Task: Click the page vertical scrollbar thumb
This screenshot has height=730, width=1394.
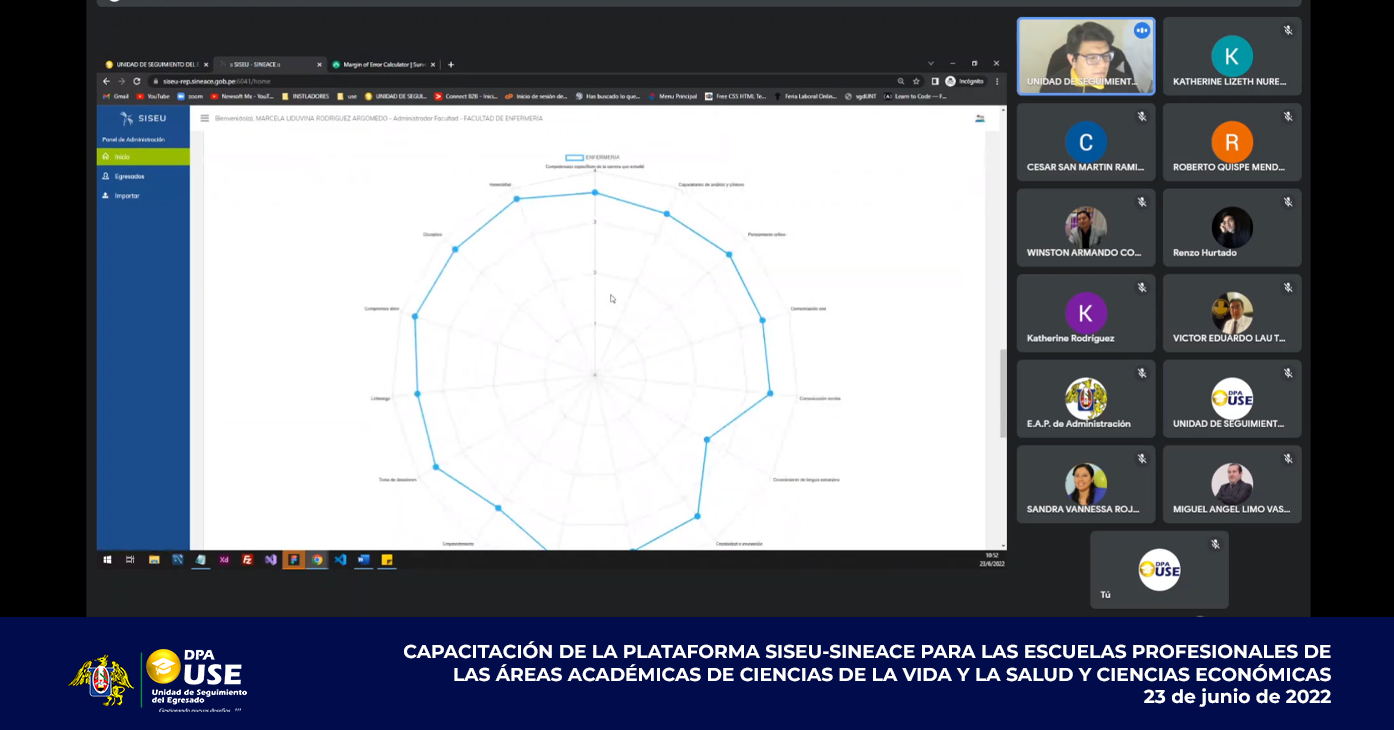Action: [1003, 393]
